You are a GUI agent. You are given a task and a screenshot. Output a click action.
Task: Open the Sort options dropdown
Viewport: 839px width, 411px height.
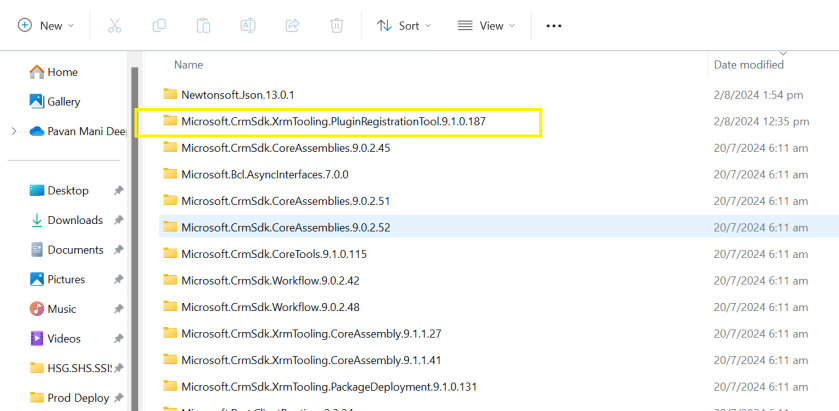pos(404,26)
